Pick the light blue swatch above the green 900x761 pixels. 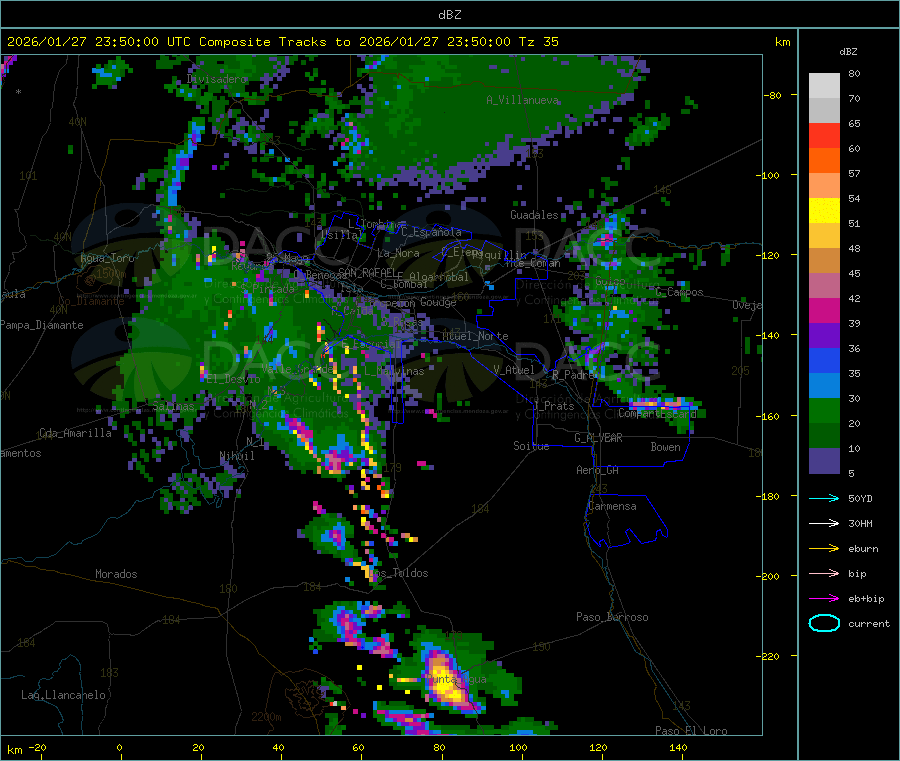tap(824, 386)
